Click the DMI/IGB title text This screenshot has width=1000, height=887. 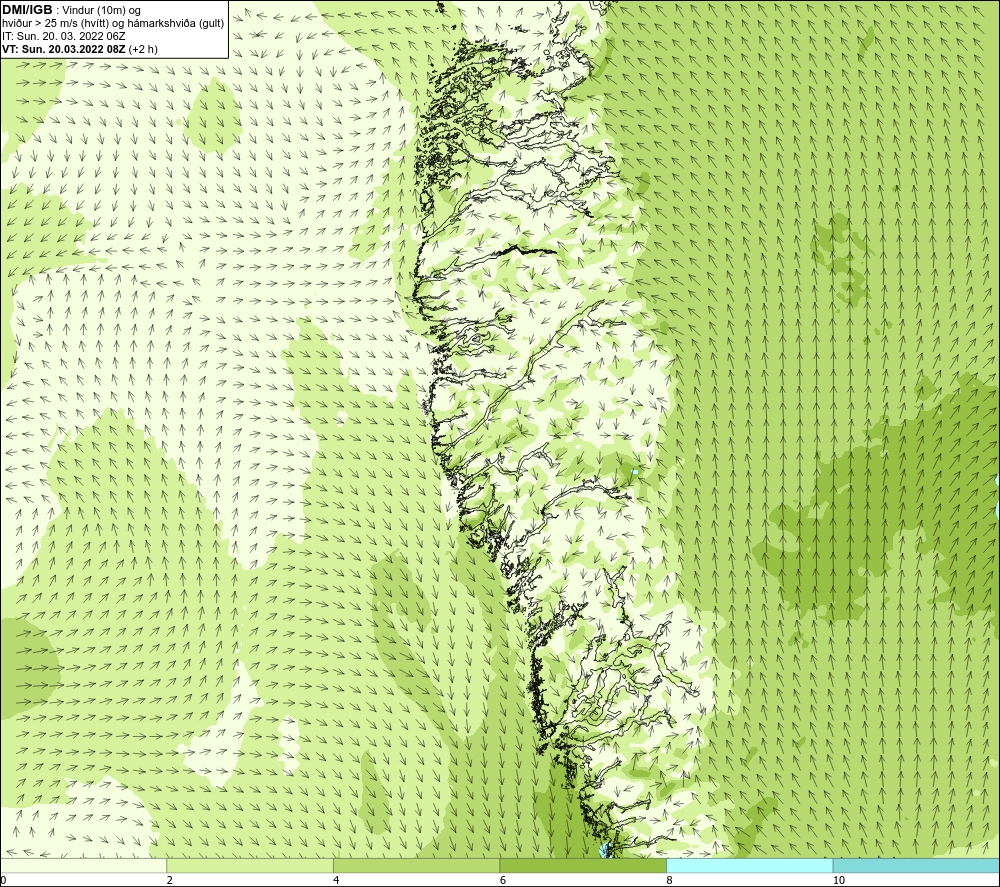27,10
